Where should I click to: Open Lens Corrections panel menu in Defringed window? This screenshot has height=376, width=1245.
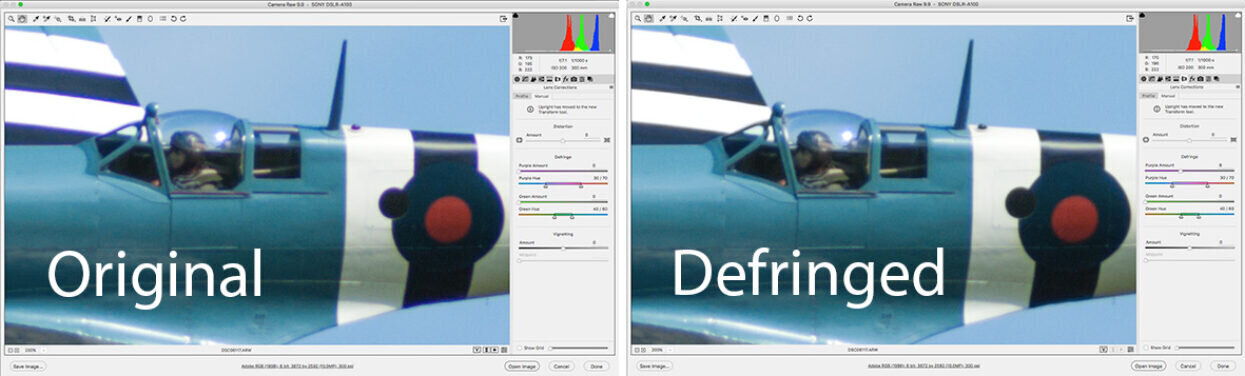pyautogui.click(x=1237, y=87)
